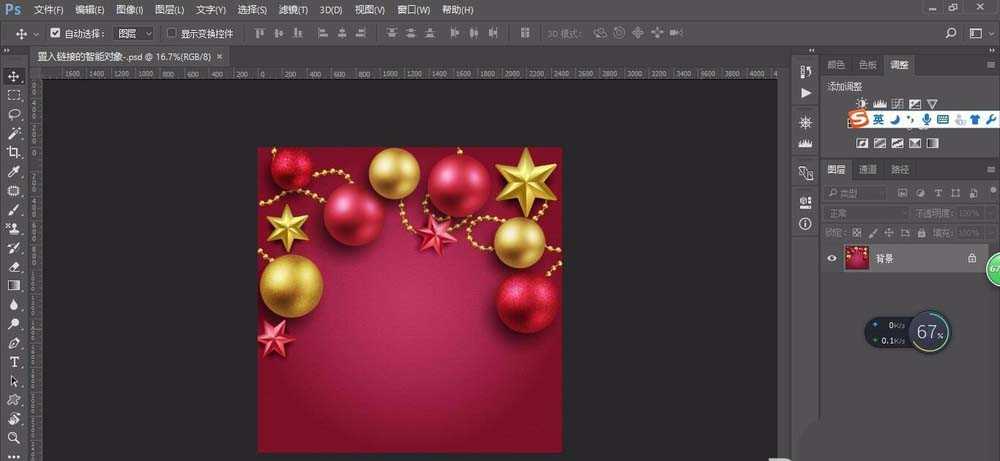Open the auto-select Layer dropdown
The height and width of the screenshot is (461, 1000).
click(x=134, y=33)
